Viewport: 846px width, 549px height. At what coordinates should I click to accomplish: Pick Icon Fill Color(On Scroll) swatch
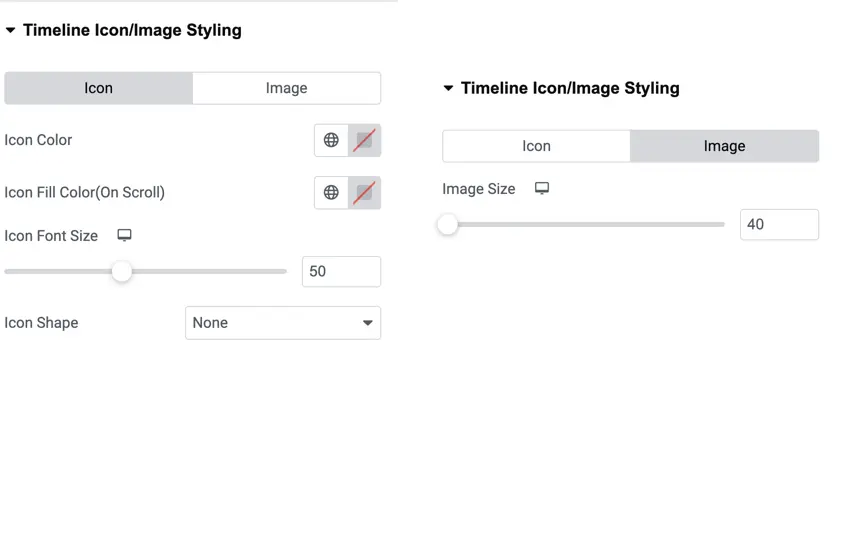pos(365,193)
